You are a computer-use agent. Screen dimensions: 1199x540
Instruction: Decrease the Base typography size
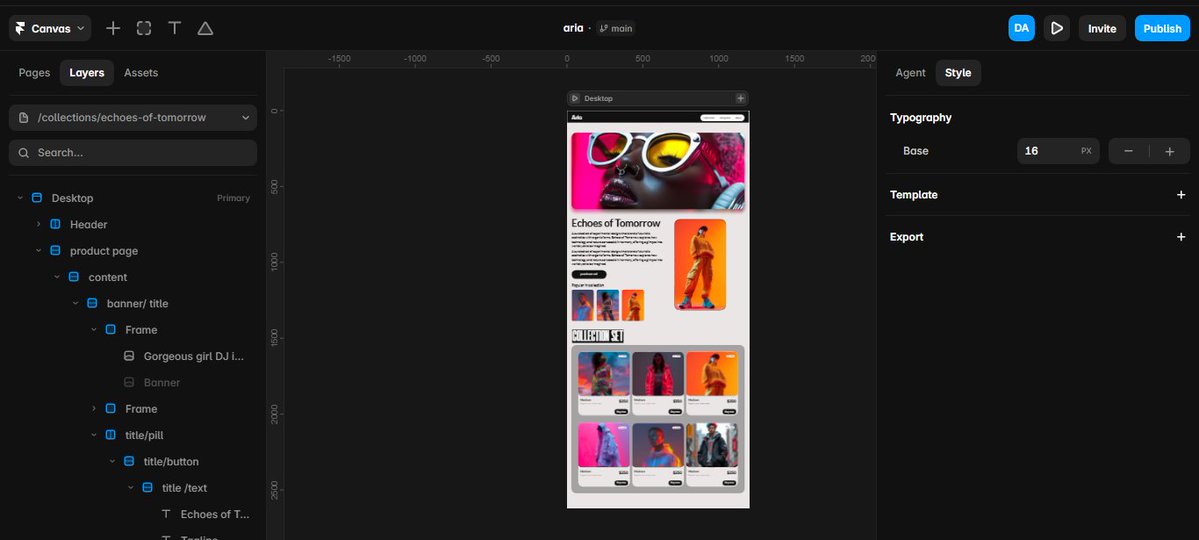tap(1129, 151)
